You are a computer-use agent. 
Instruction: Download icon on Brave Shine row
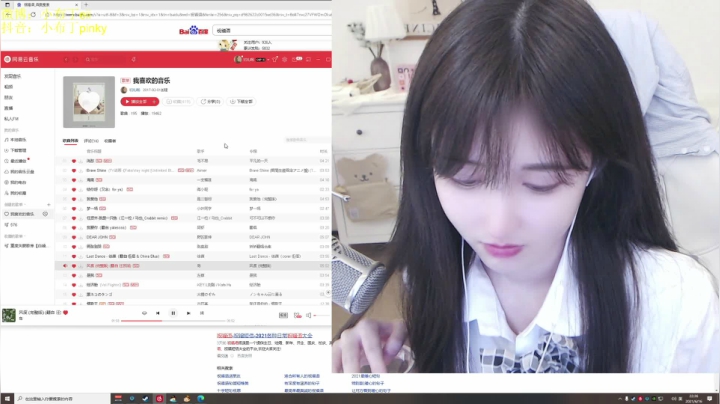pyautogui.click(x=80, y=170)
